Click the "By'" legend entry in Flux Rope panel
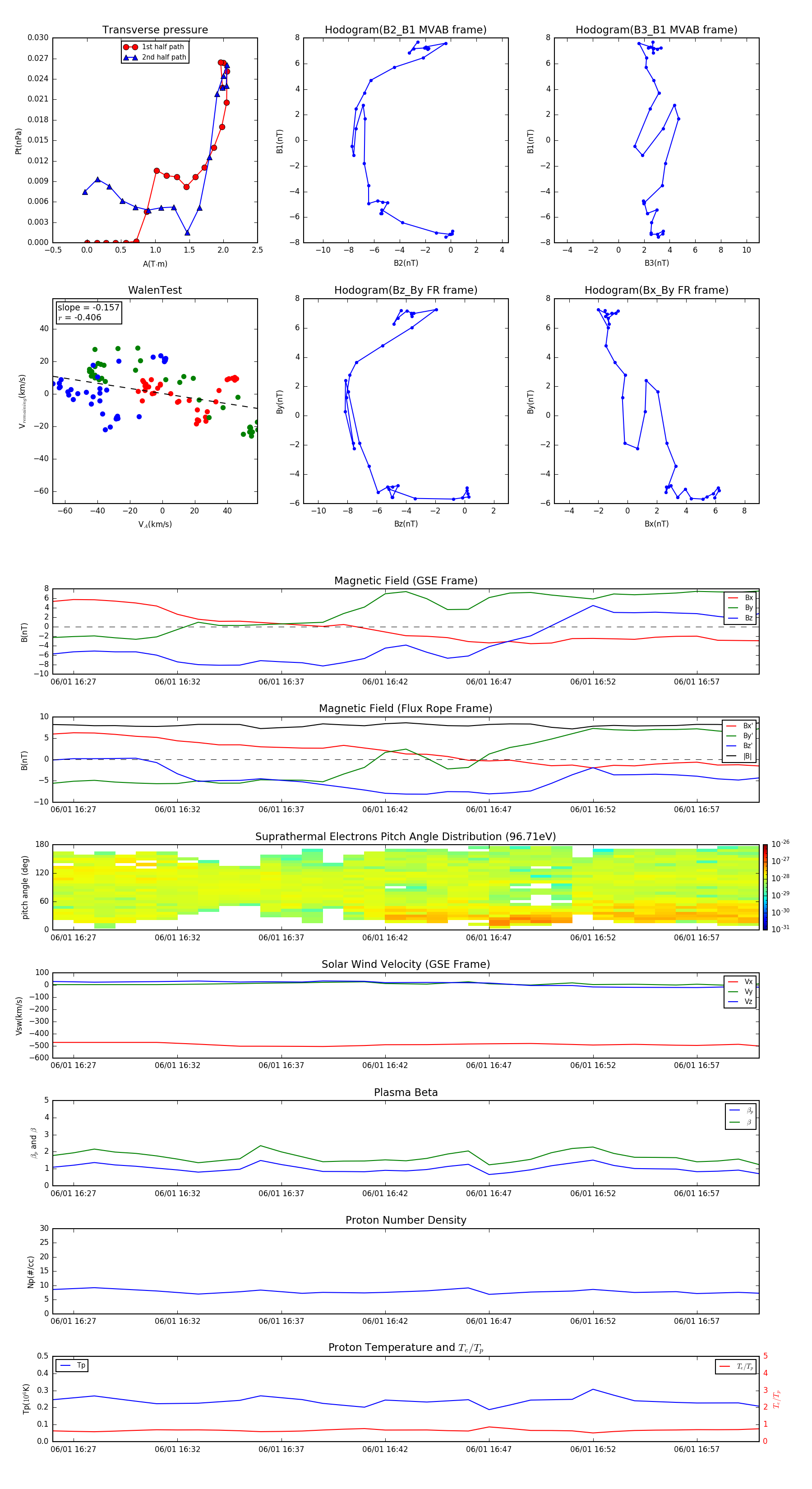The image size is (812, 1489). [x=740, y=736]
